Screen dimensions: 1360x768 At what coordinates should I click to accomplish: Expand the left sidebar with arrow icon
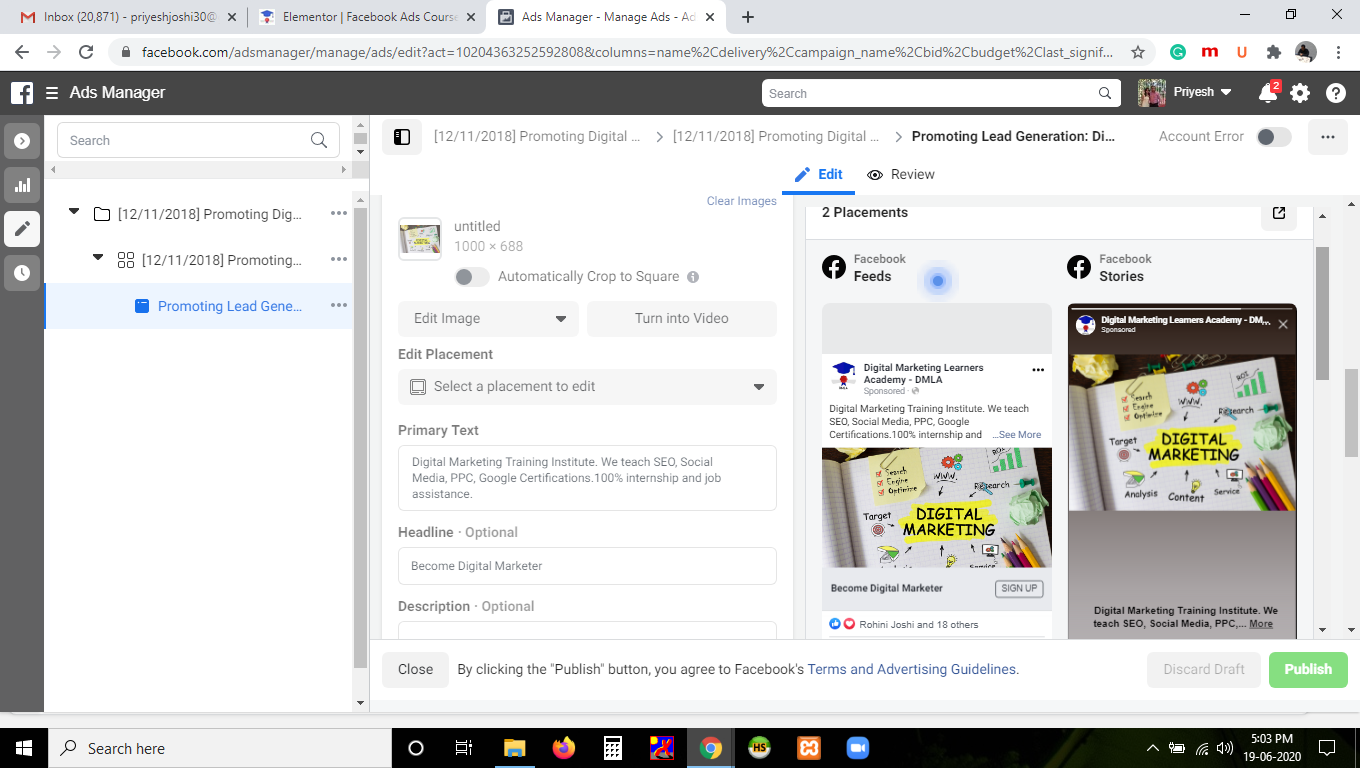[x=22, y=141]
